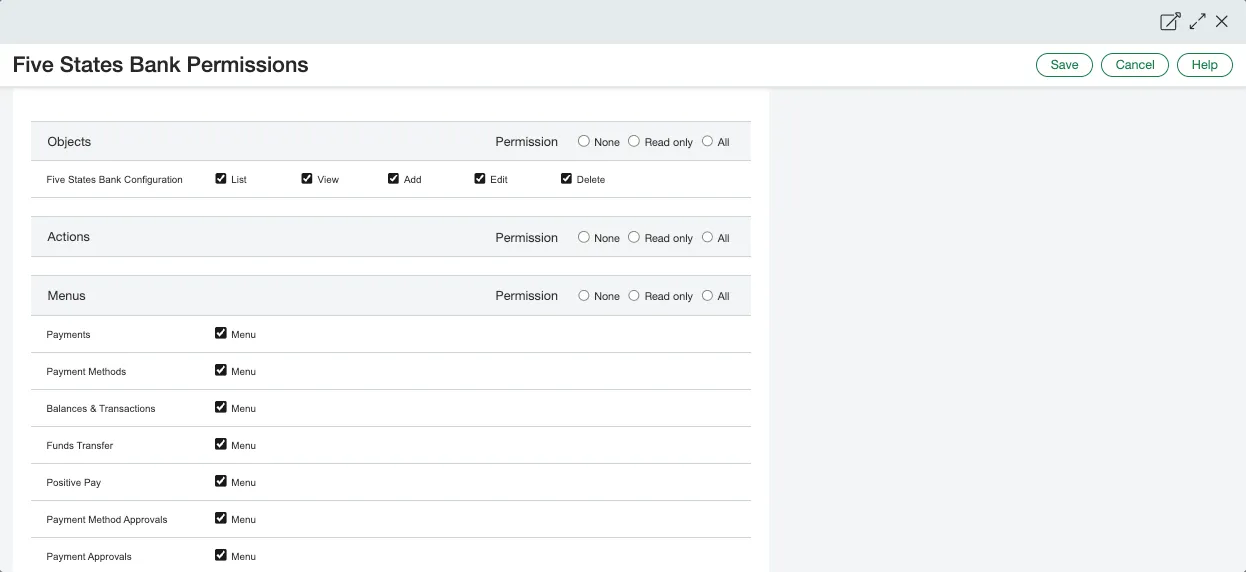
Task: Select None permission for Menus
Action: click(x=584, y=295)
